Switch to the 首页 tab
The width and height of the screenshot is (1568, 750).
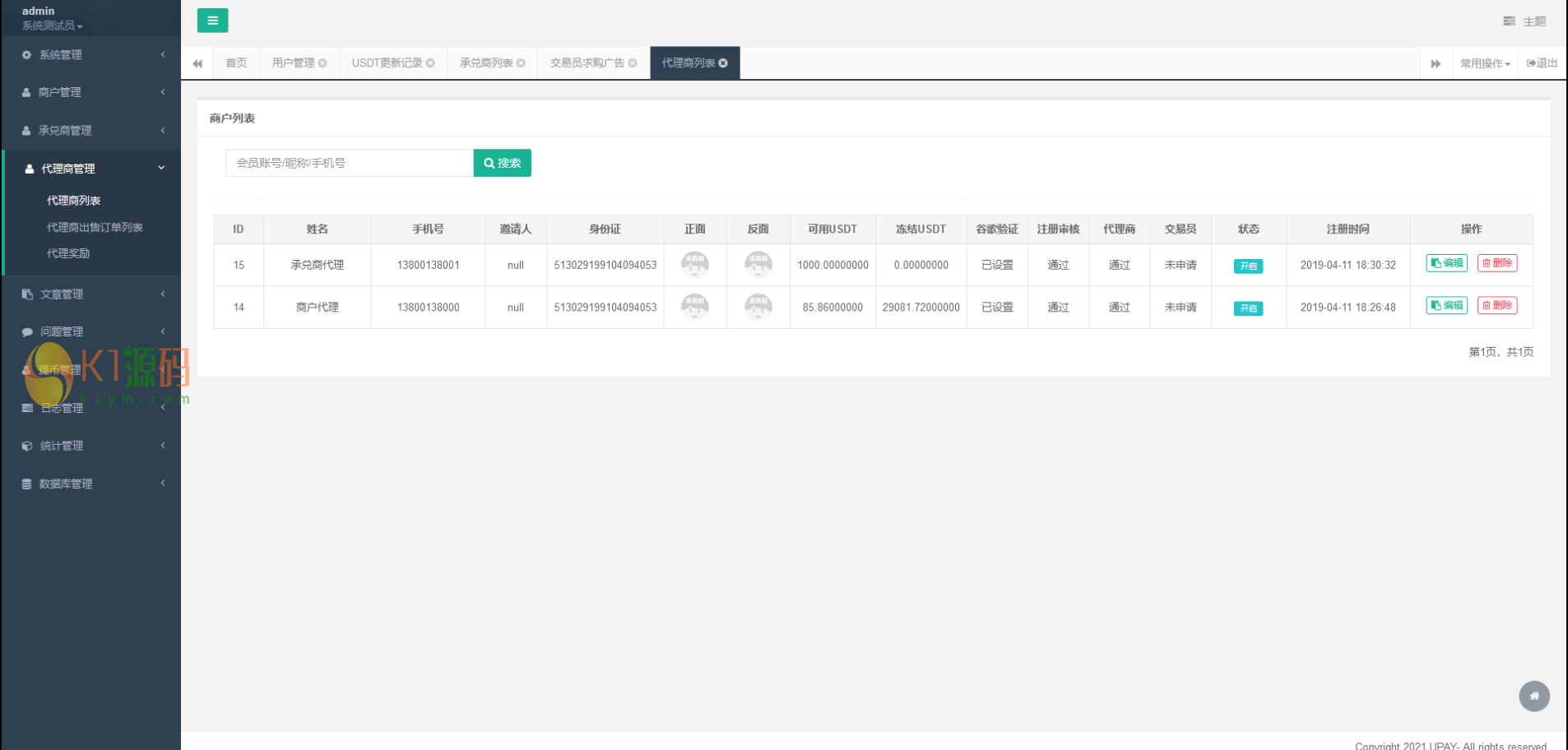(236, 63)
